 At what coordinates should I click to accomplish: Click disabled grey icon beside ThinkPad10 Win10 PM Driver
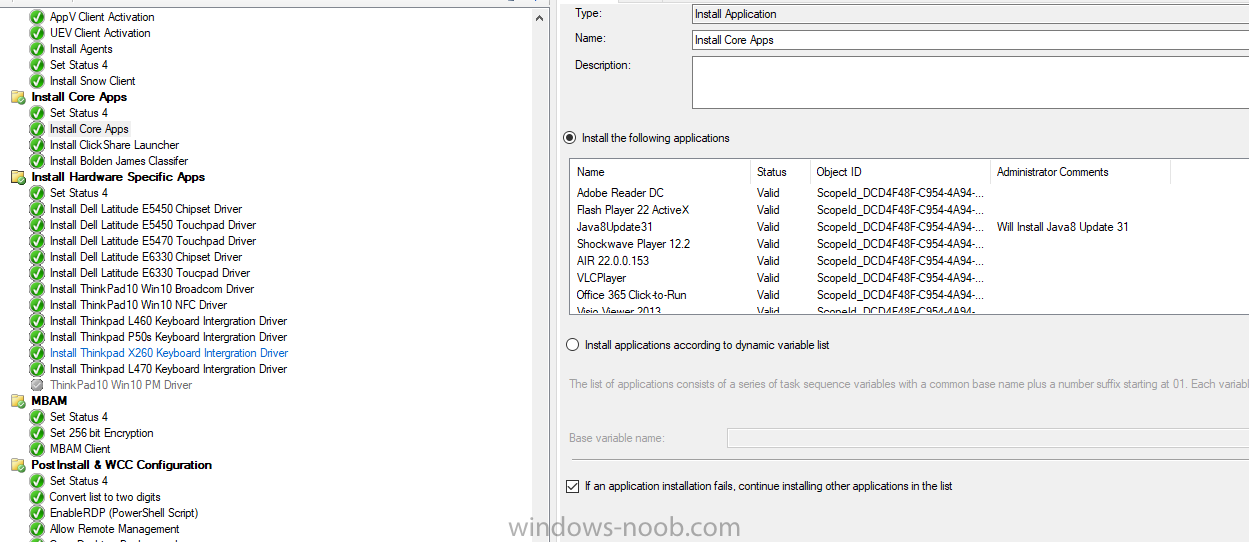click(38, 385)
